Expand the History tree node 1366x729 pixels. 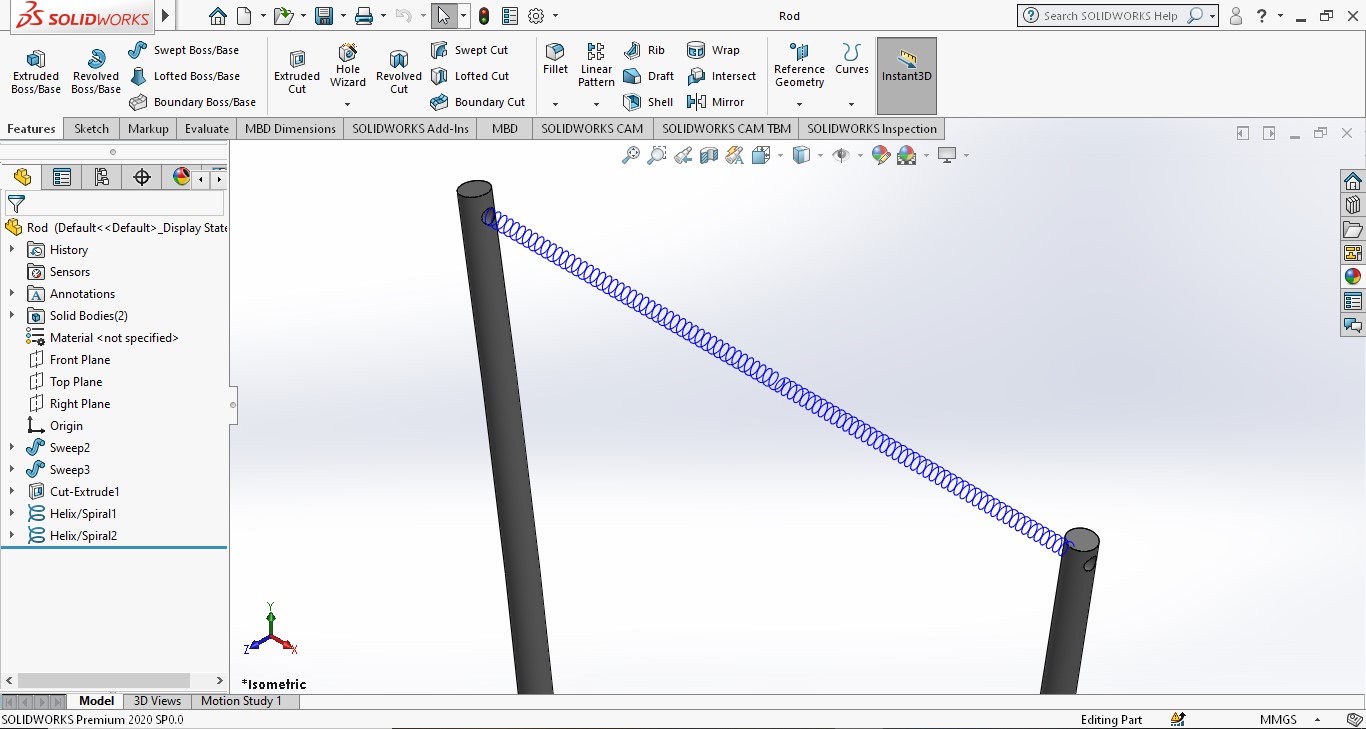click(x=12, y=250)
